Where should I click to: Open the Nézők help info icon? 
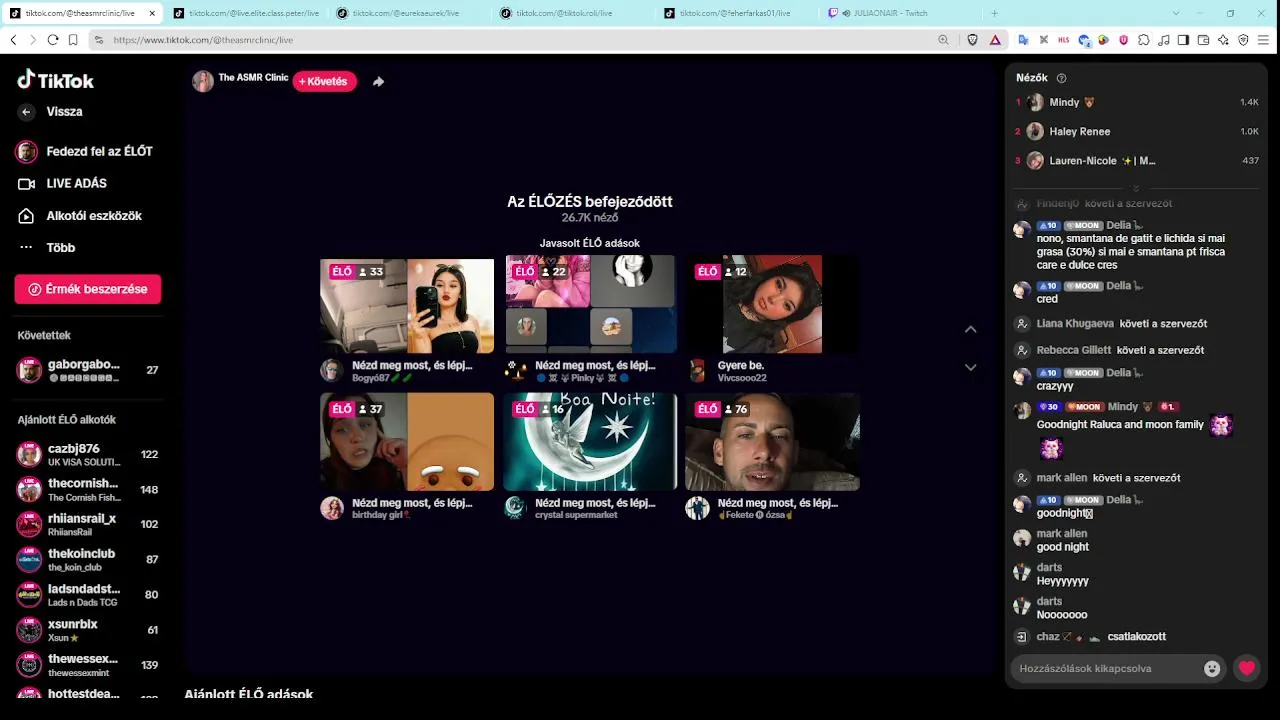coord(1062,78)
